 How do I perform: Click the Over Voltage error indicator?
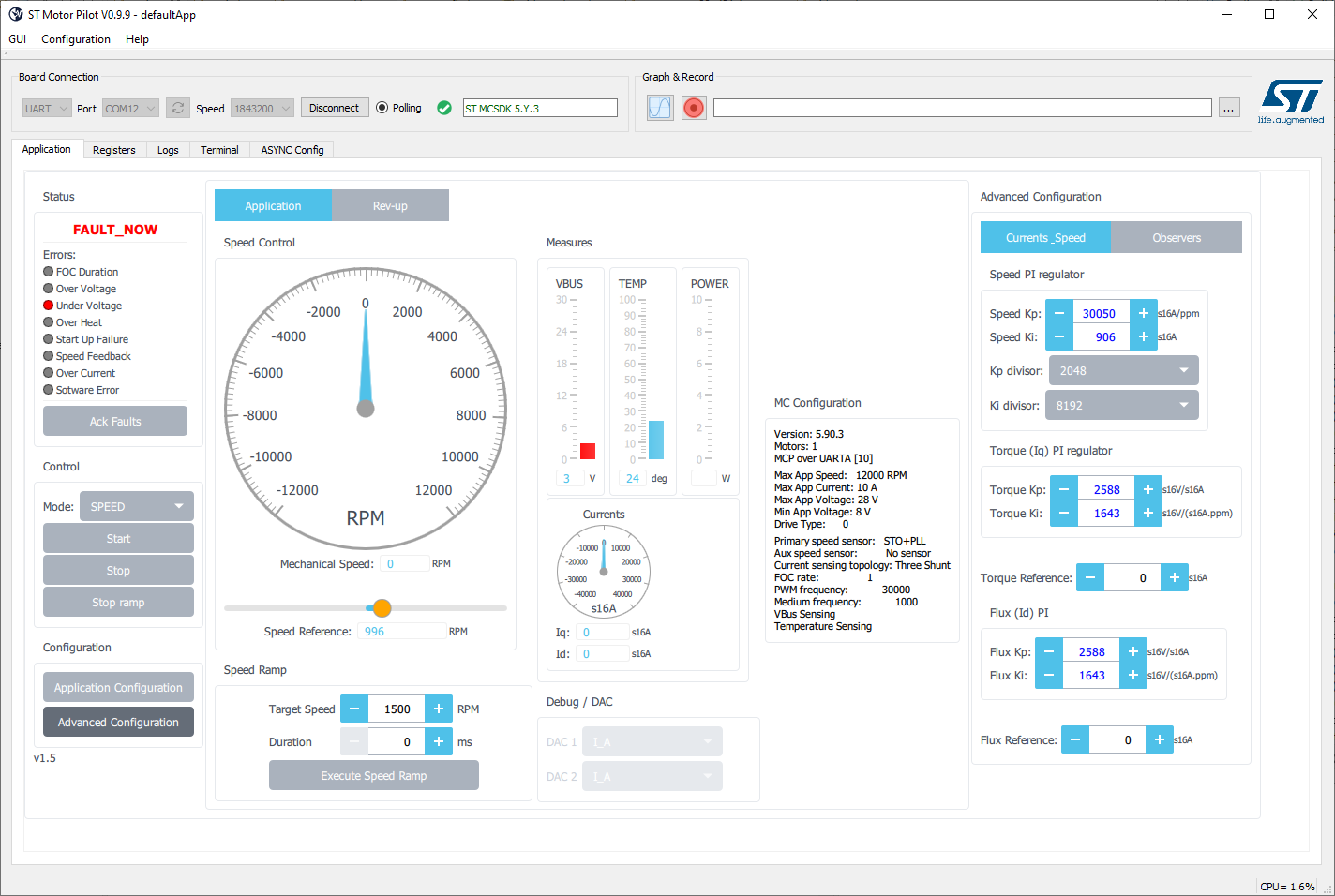(48, 289)
